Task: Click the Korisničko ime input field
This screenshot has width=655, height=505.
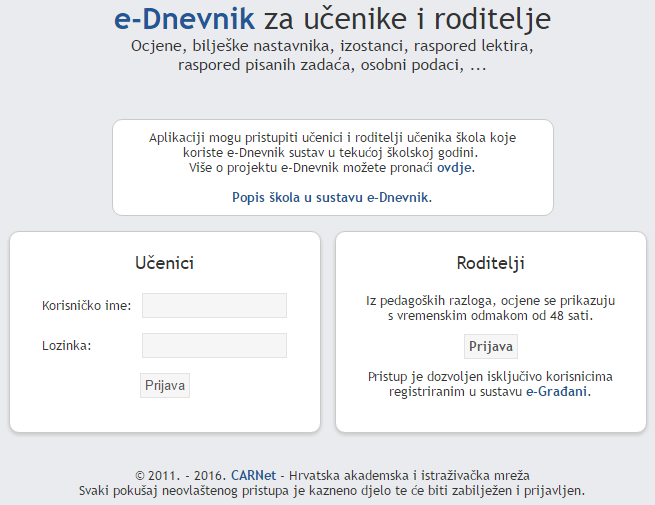Action: click(x=214, y=305)
